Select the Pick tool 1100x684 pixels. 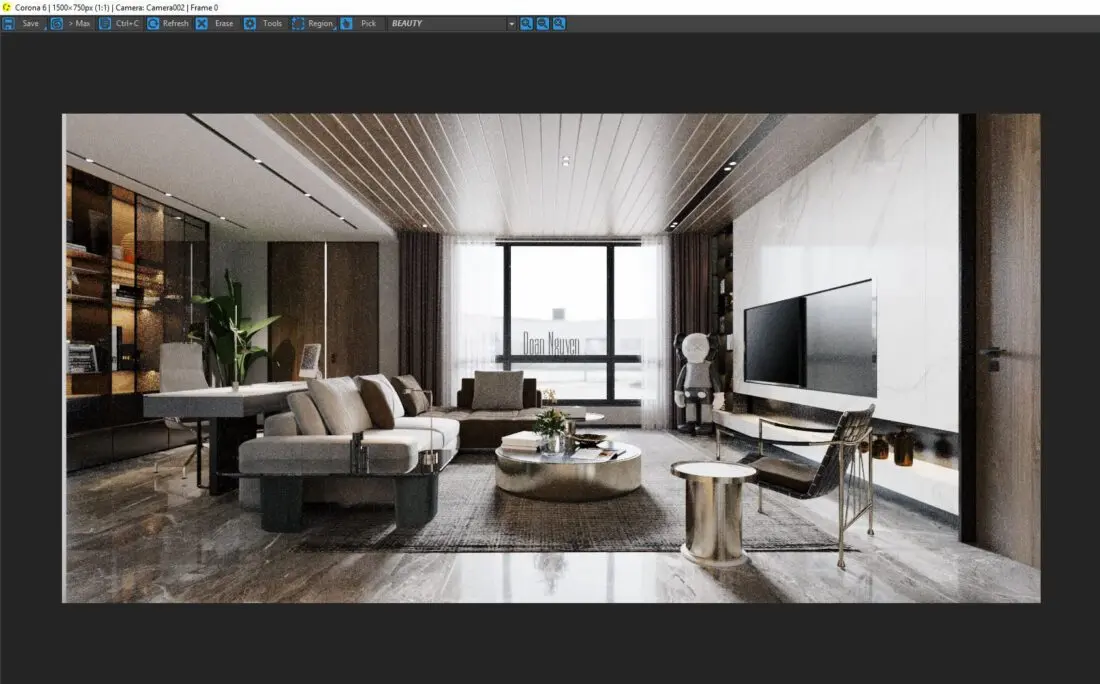pos(360,23)
